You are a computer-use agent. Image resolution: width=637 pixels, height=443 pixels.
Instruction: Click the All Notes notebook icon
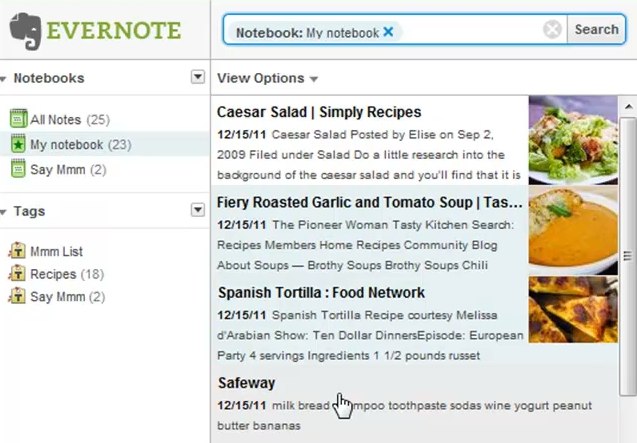pos(18,119)
